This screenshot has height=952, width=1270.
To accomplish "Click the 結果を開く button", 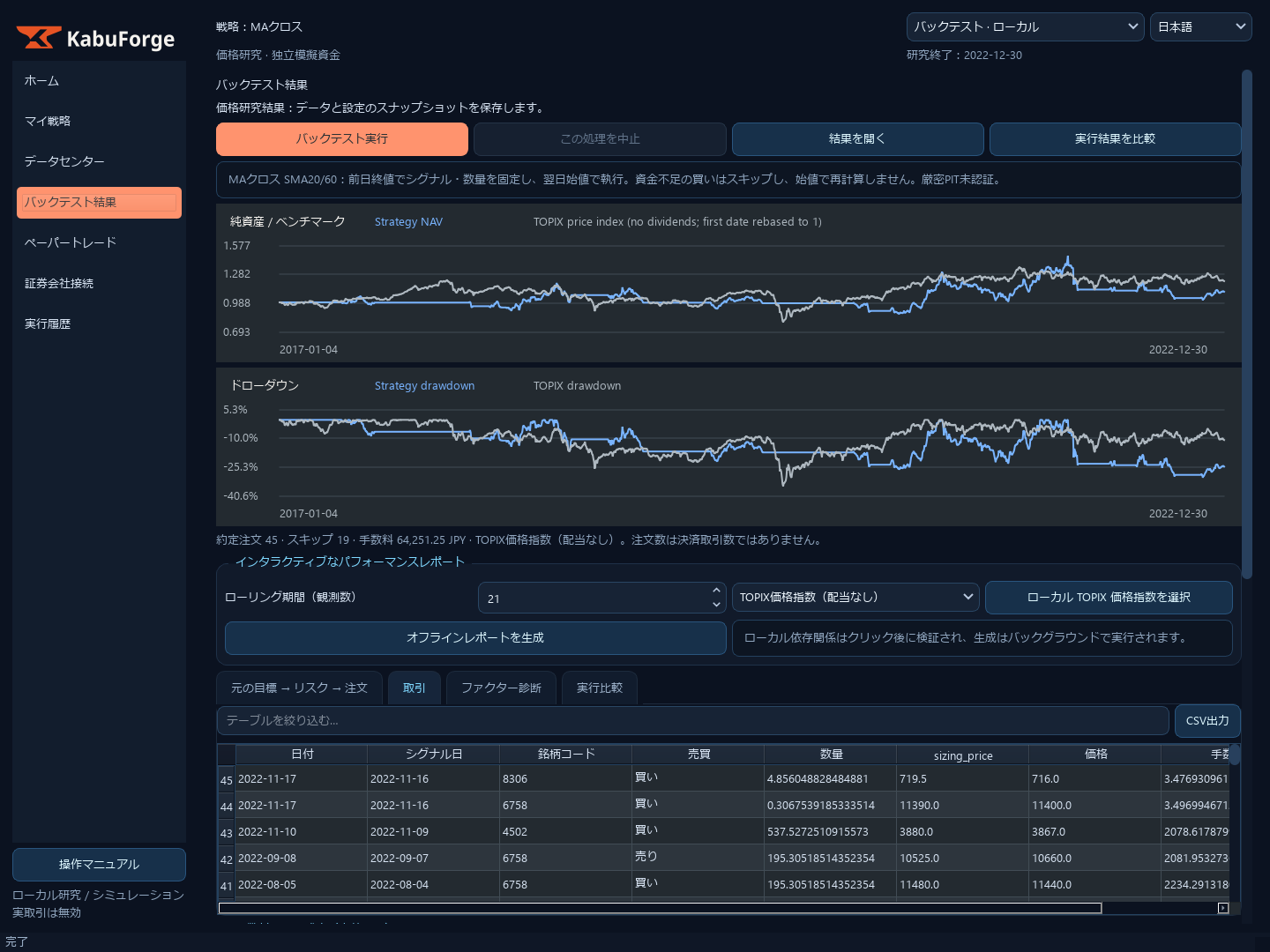I will [857, 139].
